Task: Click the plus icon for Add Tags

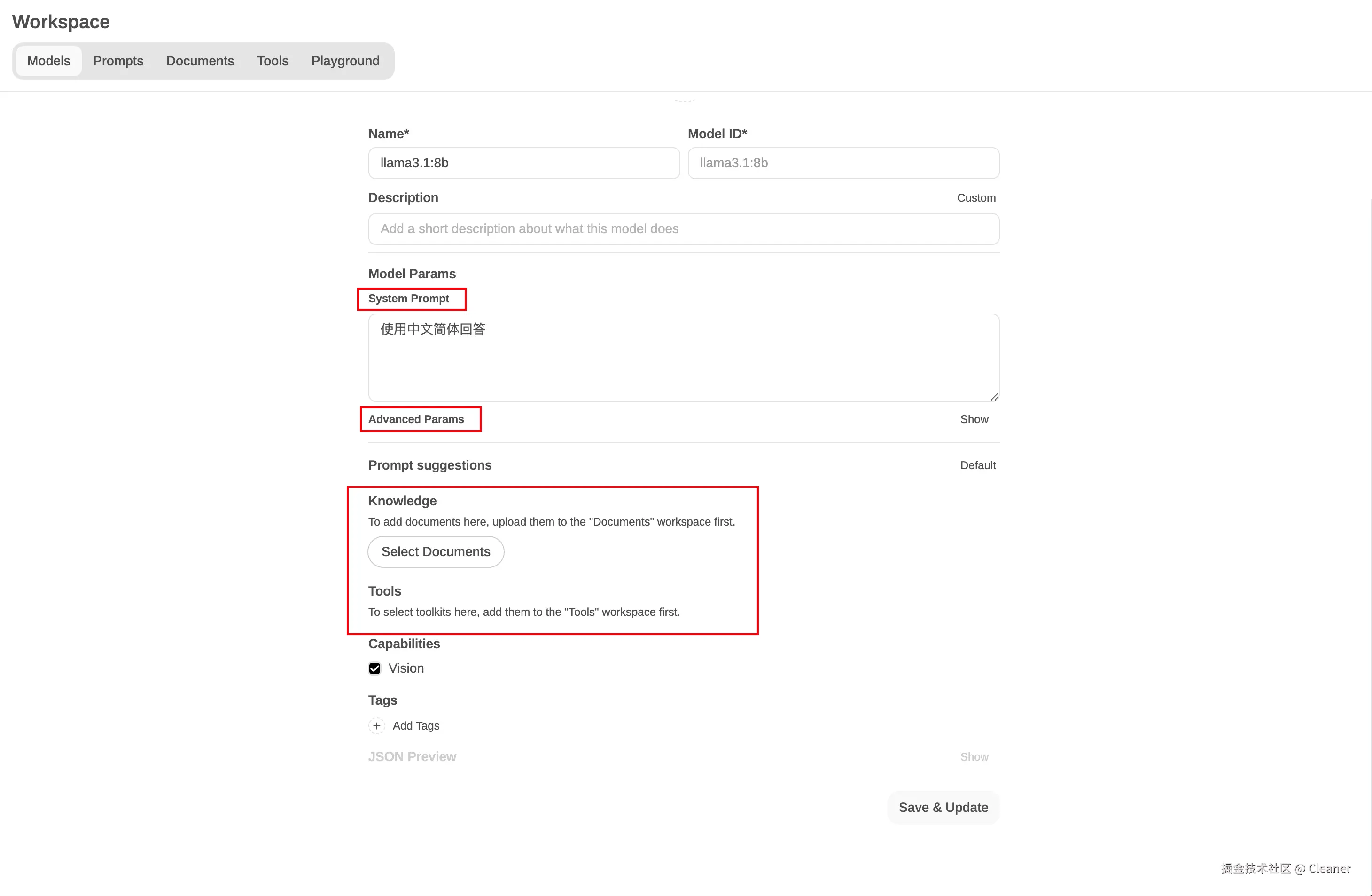Action: [376, 725]
